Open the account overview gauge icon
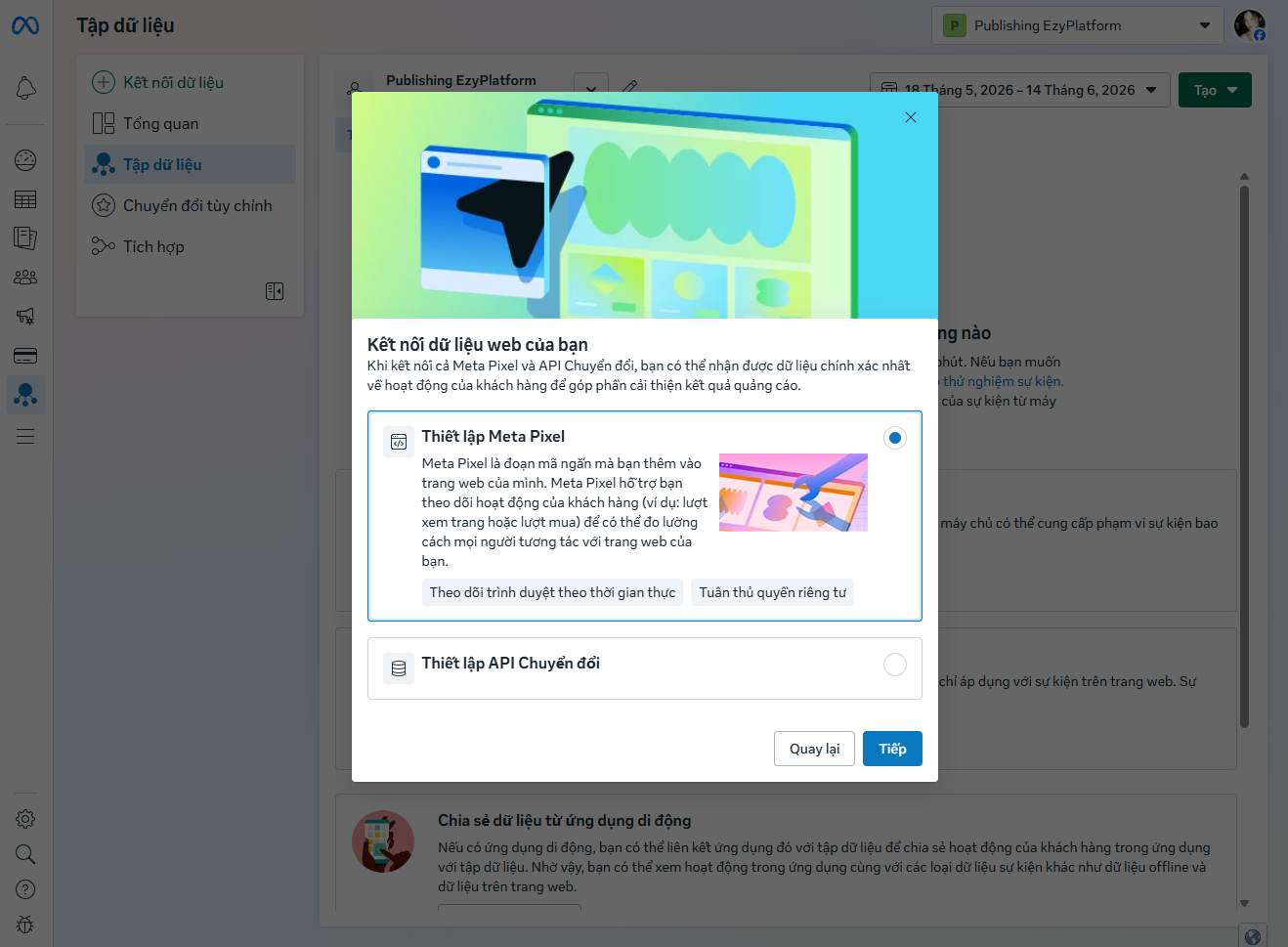This screenshot has width=1288, height=947. (25, 160)
